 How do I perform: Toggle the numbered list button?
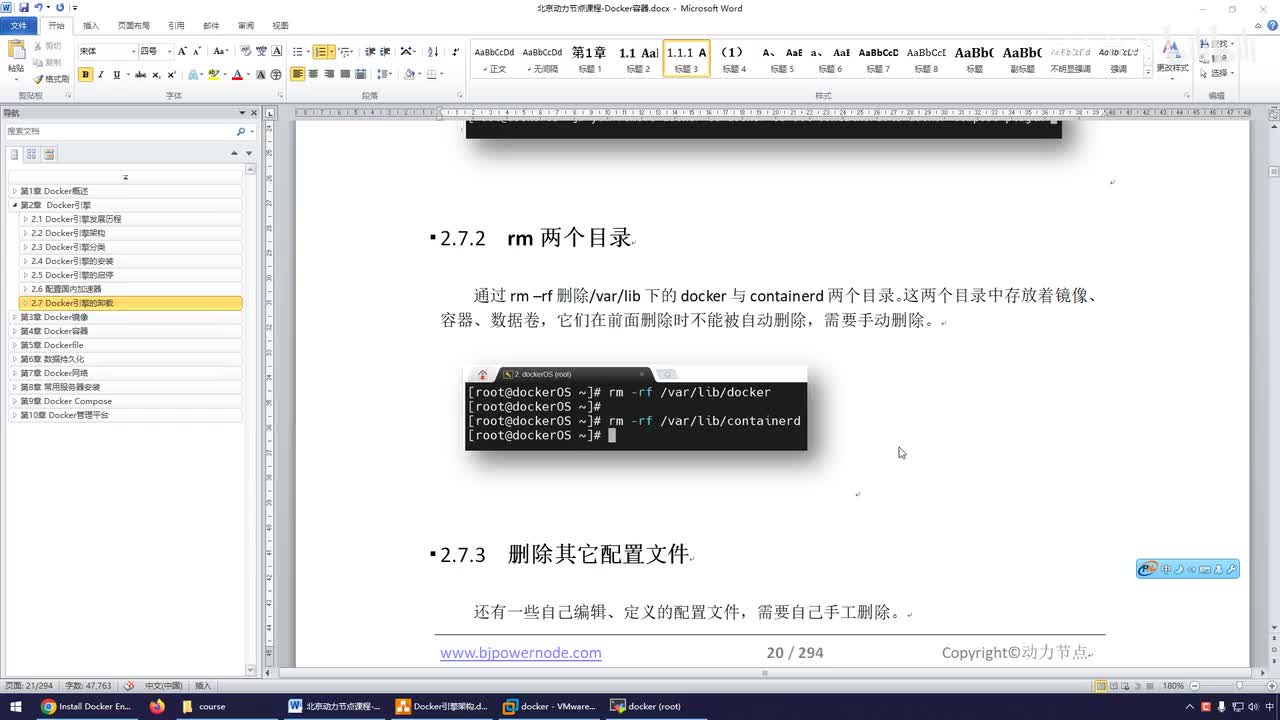(320, 51)
